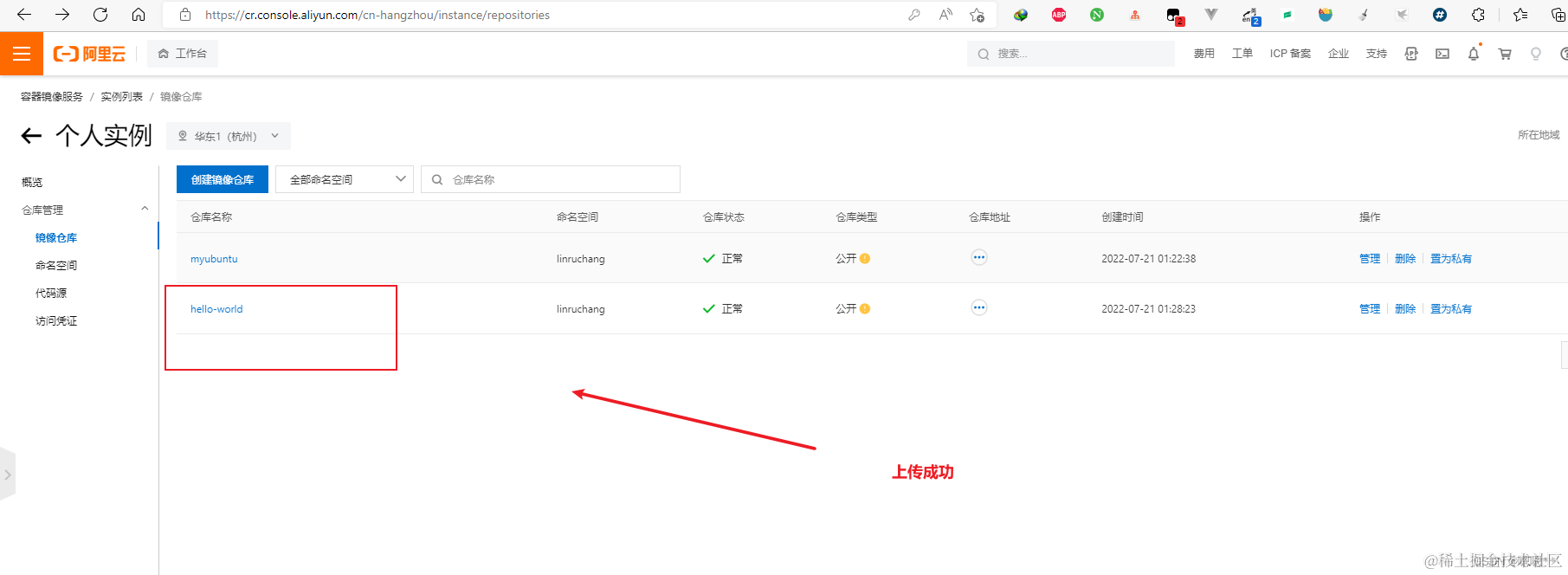Open the 全部命名空间 dropdown
This screenshot has width=1568, height=575.
pos(345,179)
